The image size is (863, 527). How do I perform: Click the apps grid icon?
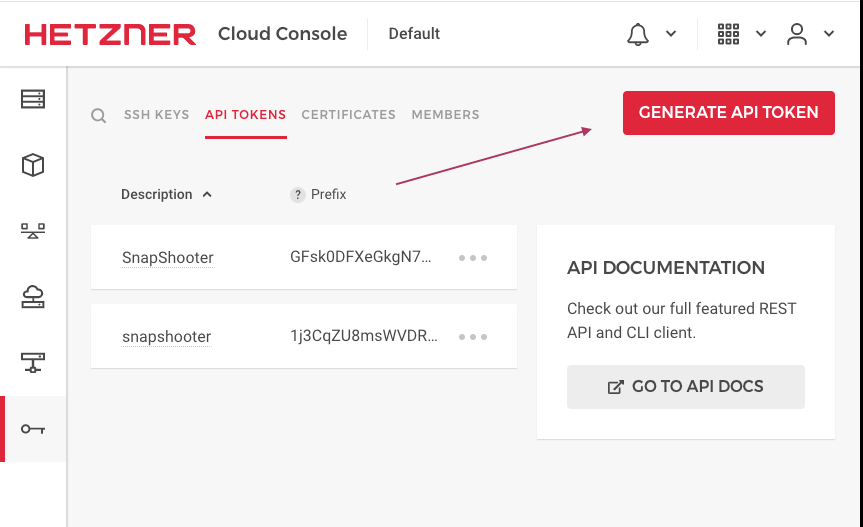(728, 34)
